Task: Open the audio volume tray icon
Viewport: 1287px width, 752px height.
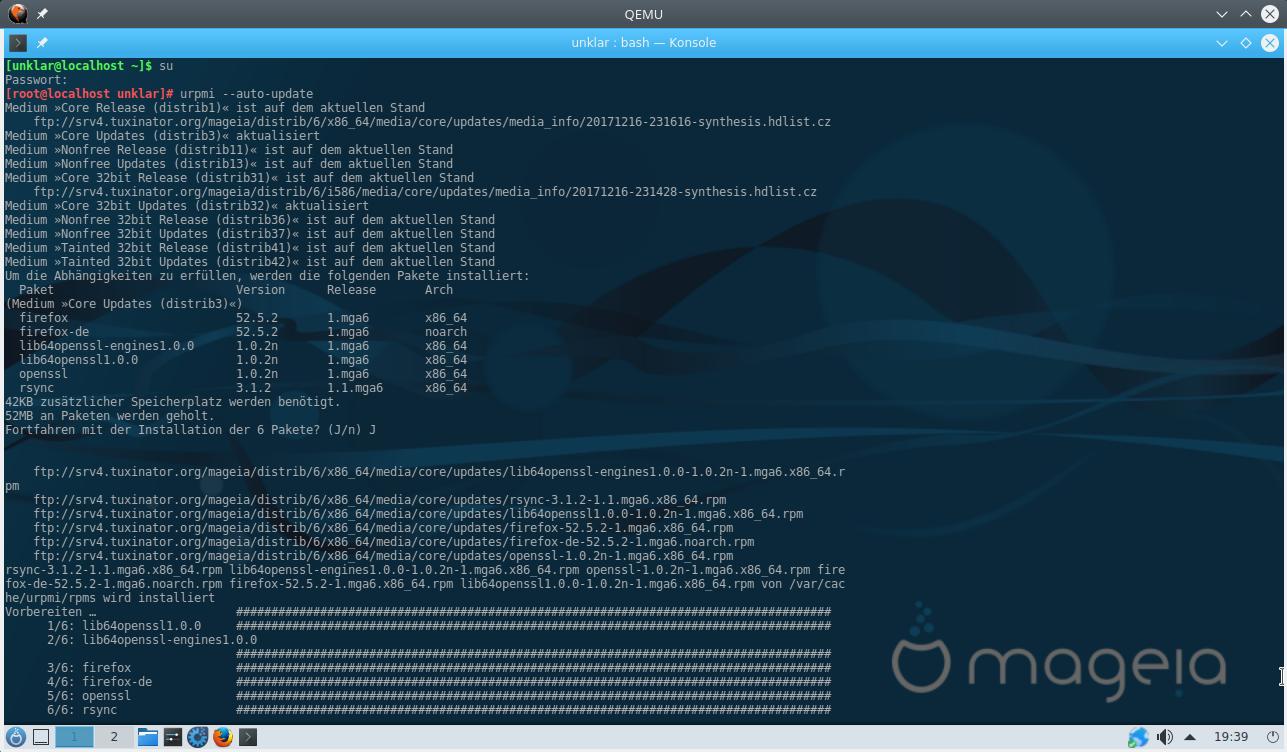Action: click(x=1165, y=737)
